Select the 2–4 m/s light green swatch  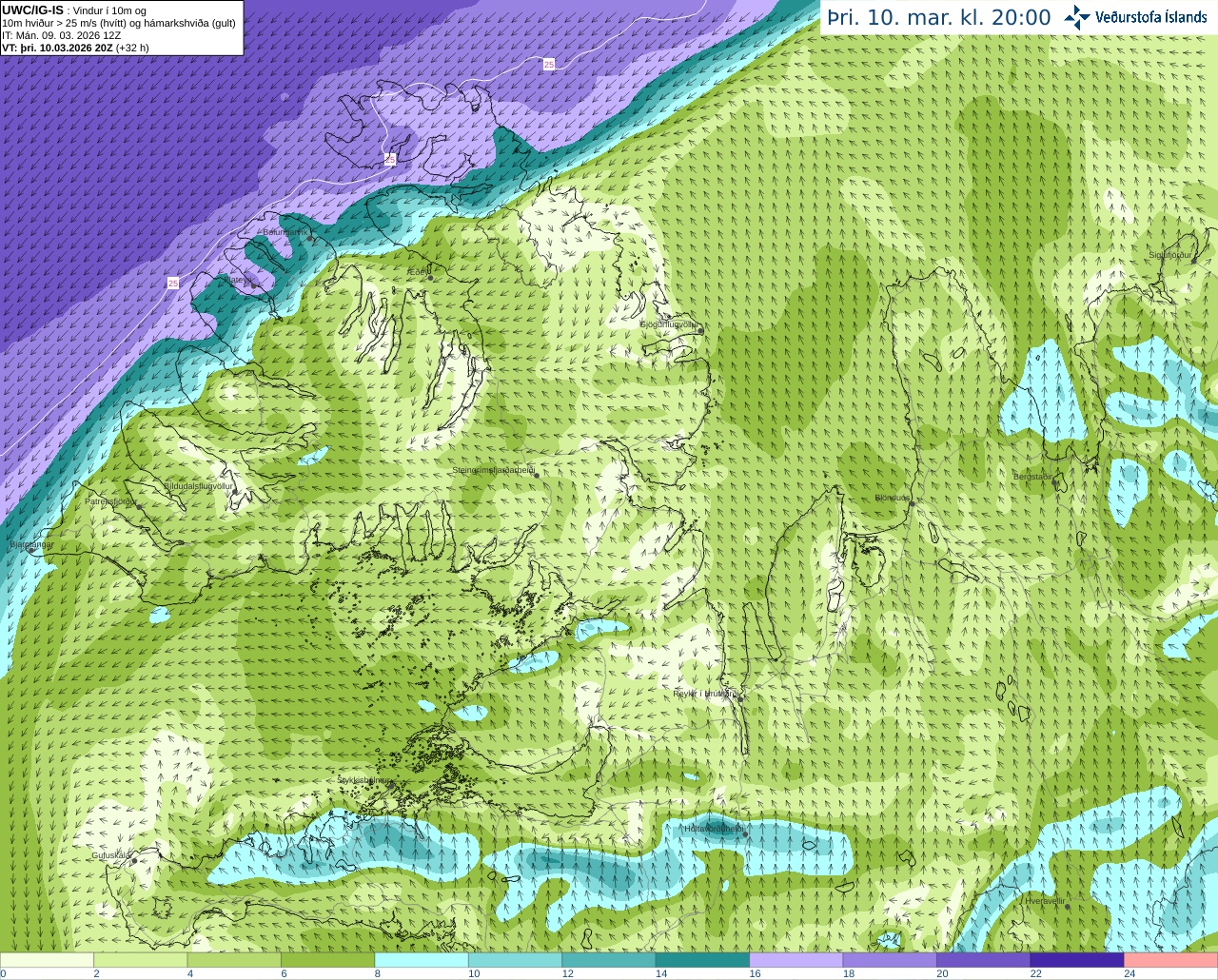140,960
